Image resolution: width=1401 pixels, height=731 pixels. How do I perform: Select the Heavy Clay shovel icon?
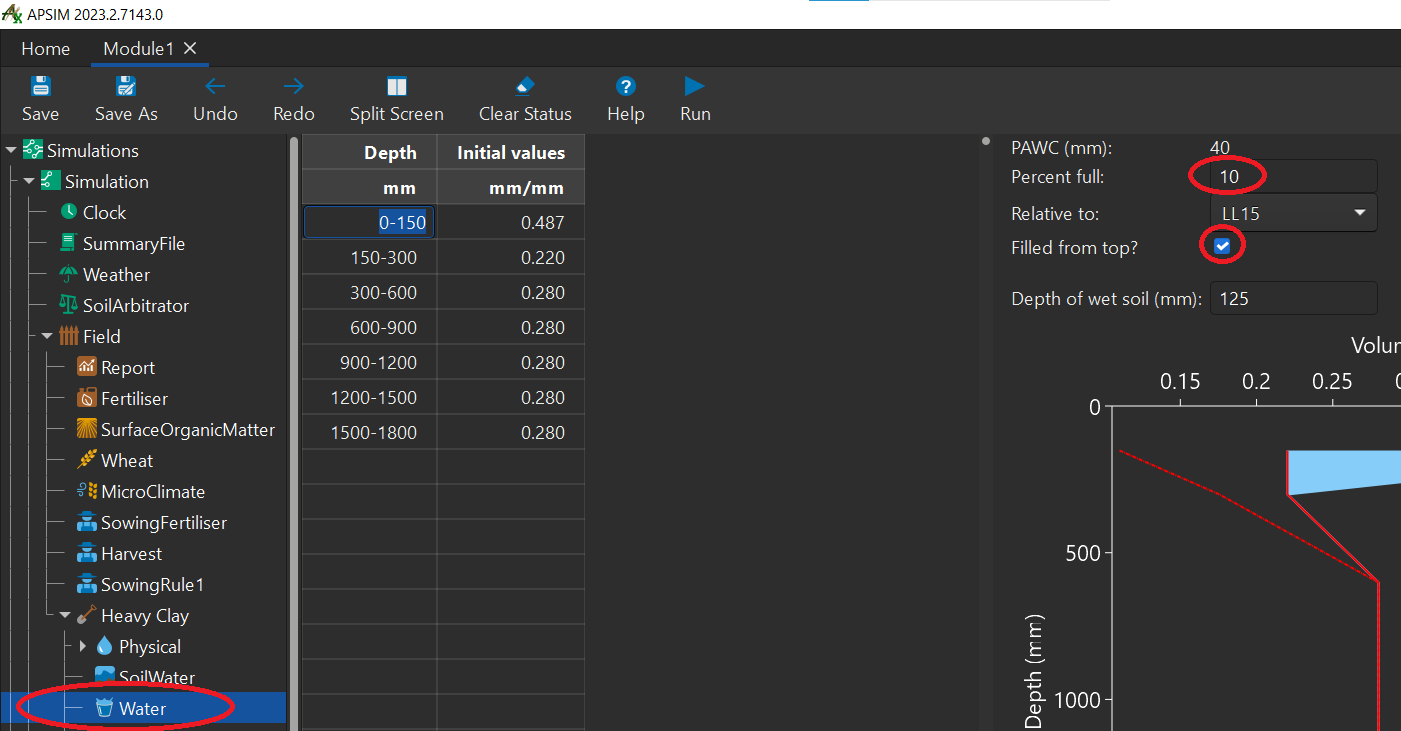[86, 615]
